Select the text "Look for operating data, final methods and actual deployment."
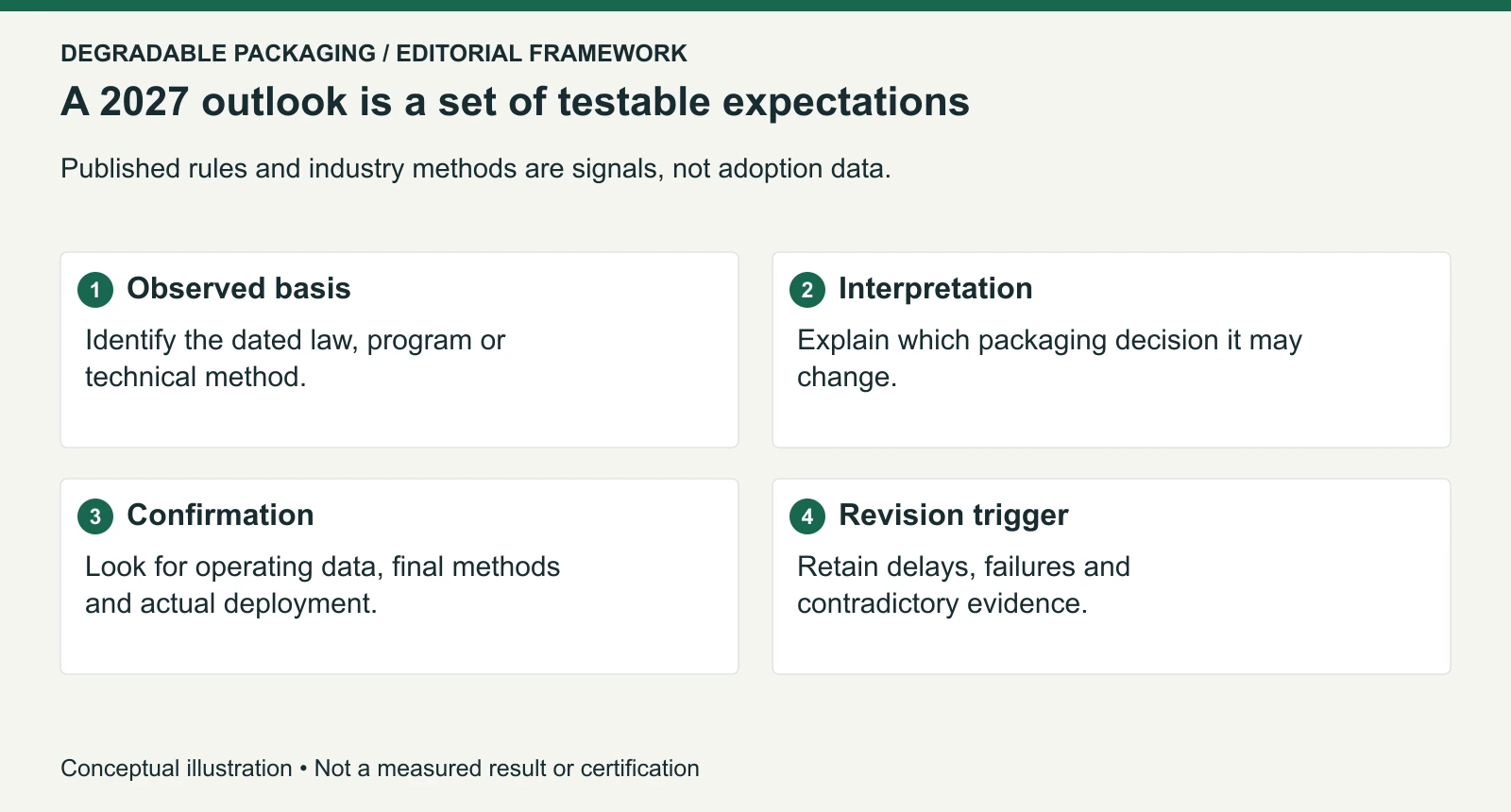This screenshot has height=812, width=1511. coord(322,584)
